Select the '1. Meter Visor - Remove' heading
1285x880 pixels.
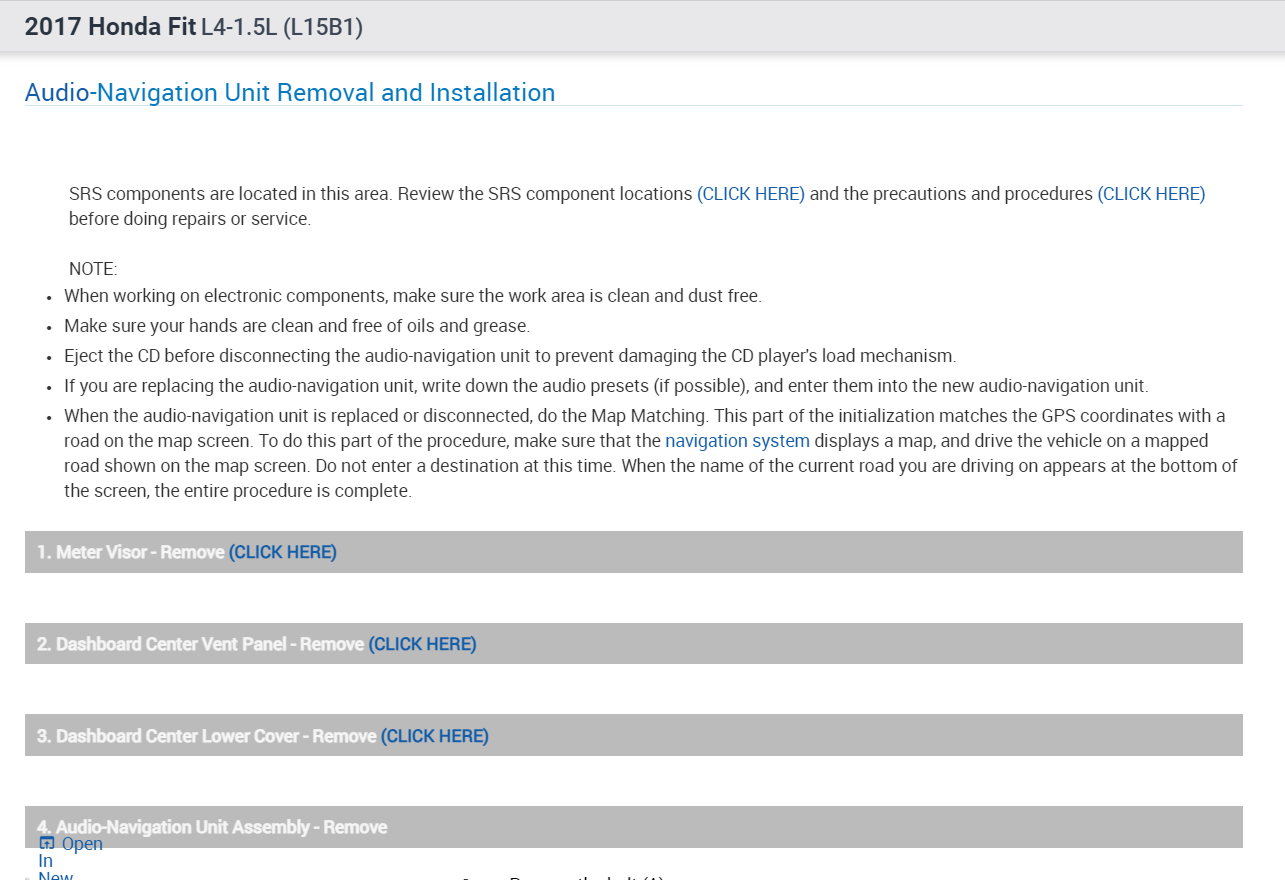coord(130,552)
